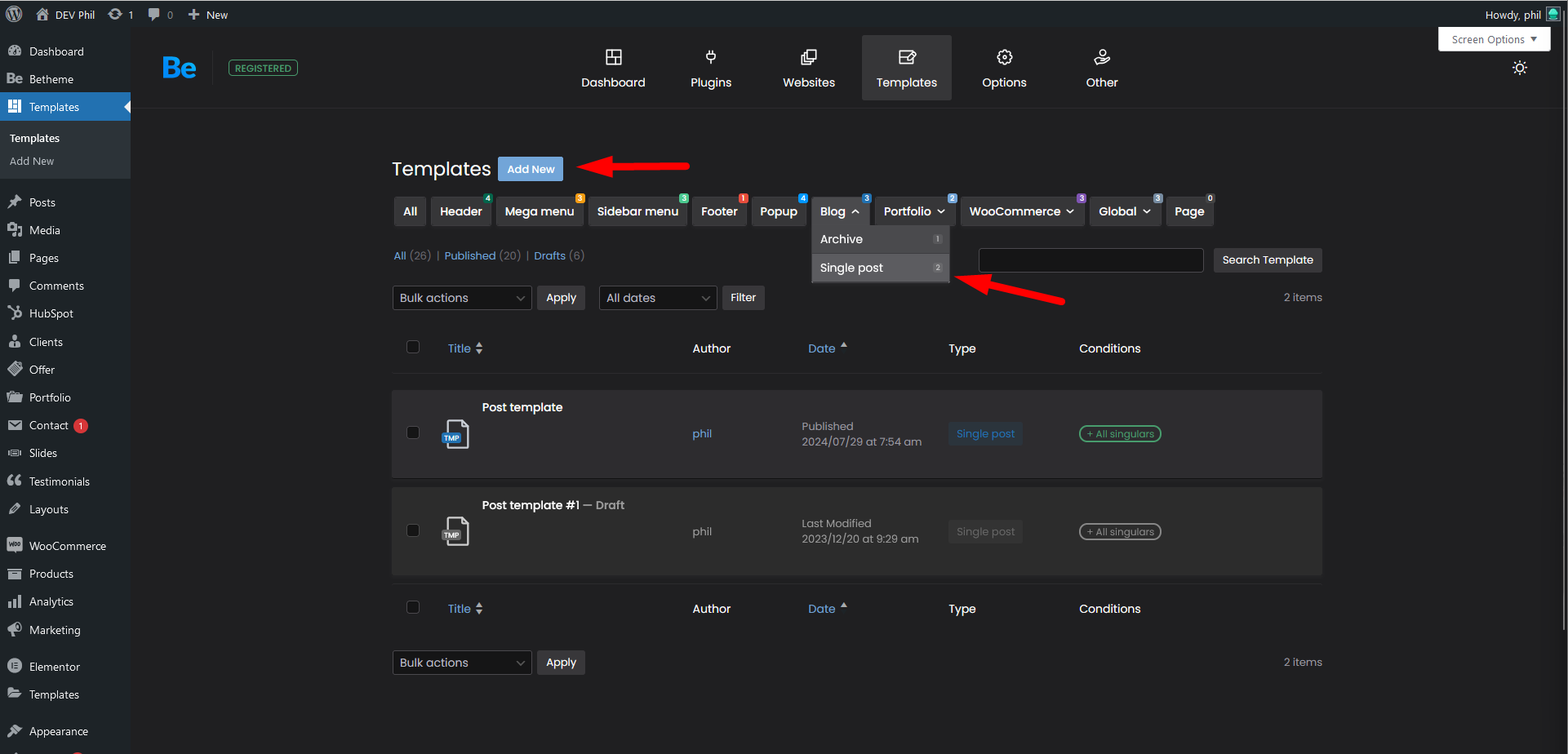Open the updates icon in admin bar
1568x754 pixels.
[120, 15]
